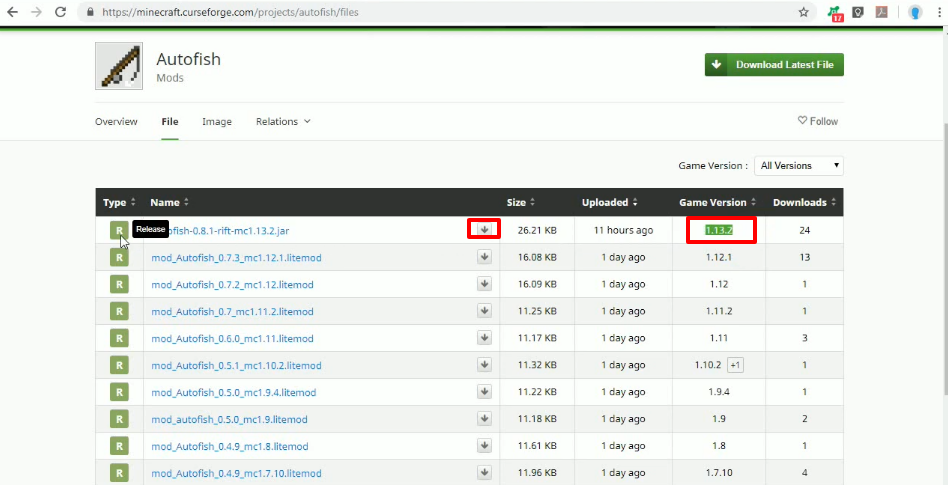Click the browser forward arrow
The image size is (948, 485).
(36, 12)
